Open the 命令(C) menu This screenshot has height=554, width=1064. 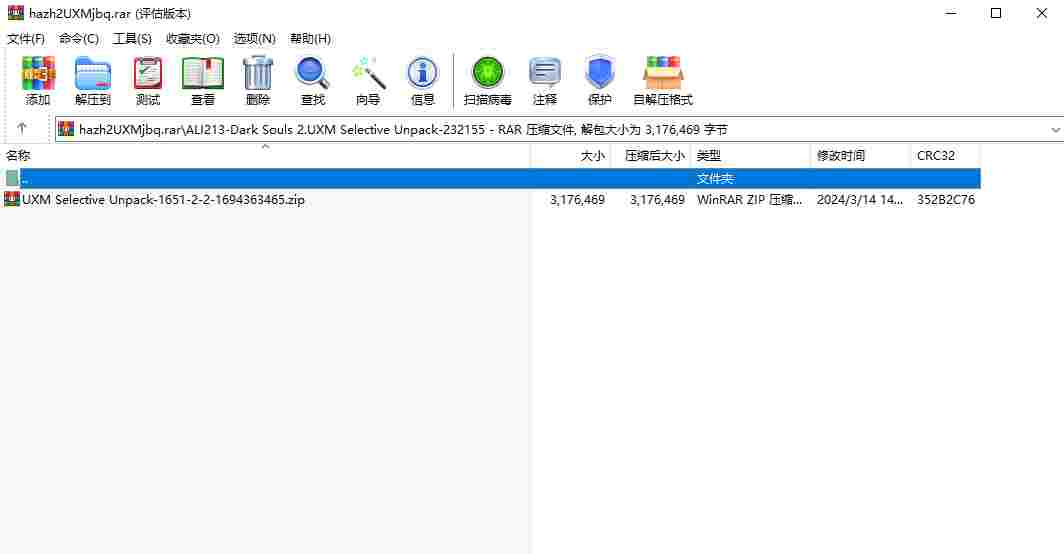79,39
